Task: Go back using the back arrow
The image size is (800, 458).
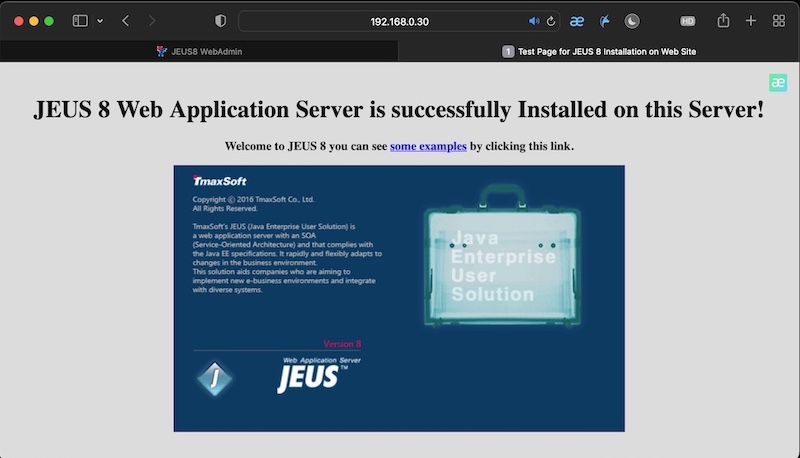Action: click(126, 21)
